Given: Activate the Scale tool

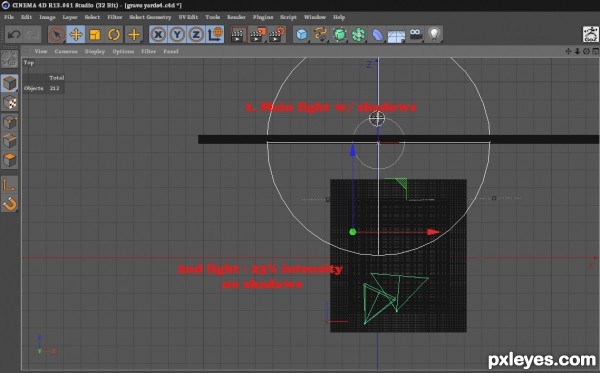Looking at the screenshot, I should point(95,35).
